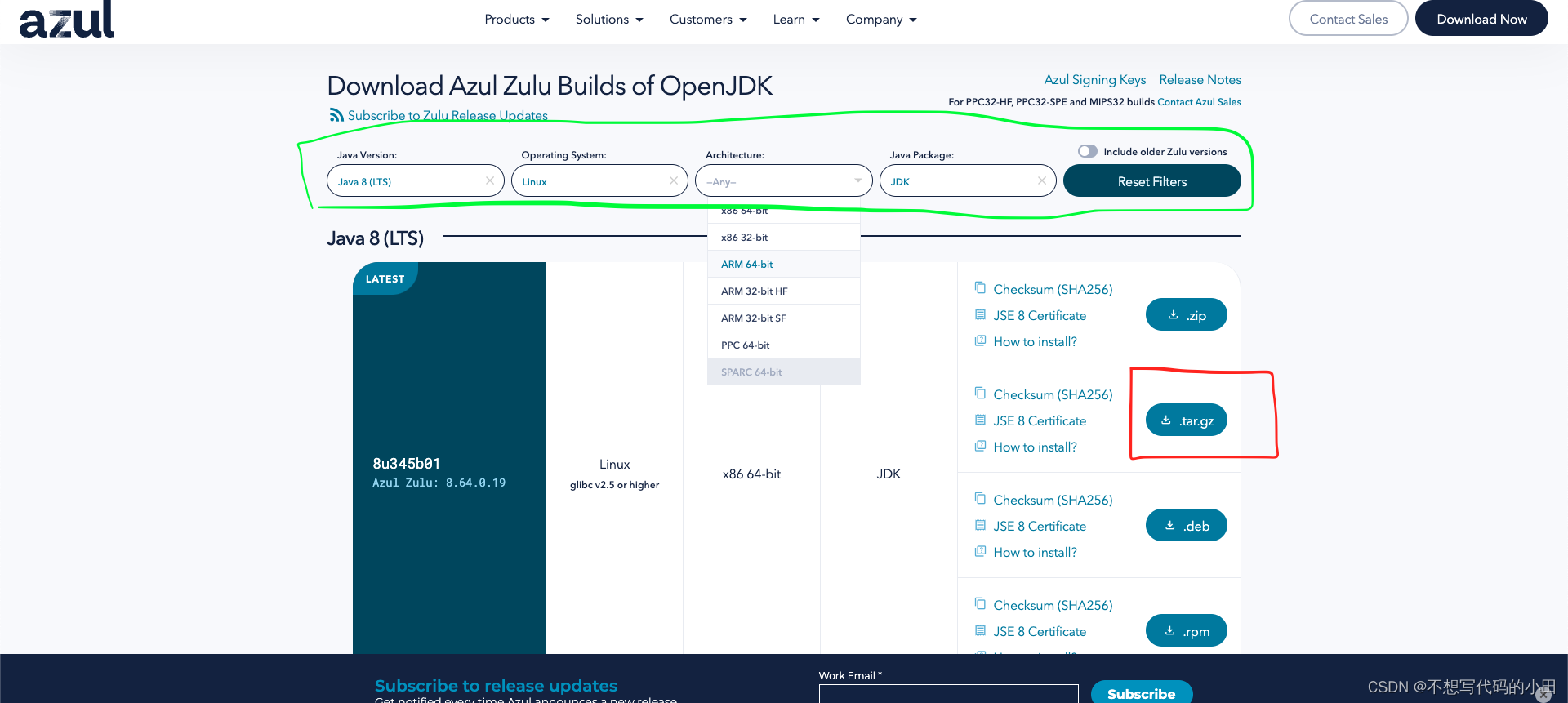Expand the Products menu

(x=517, y=20)
